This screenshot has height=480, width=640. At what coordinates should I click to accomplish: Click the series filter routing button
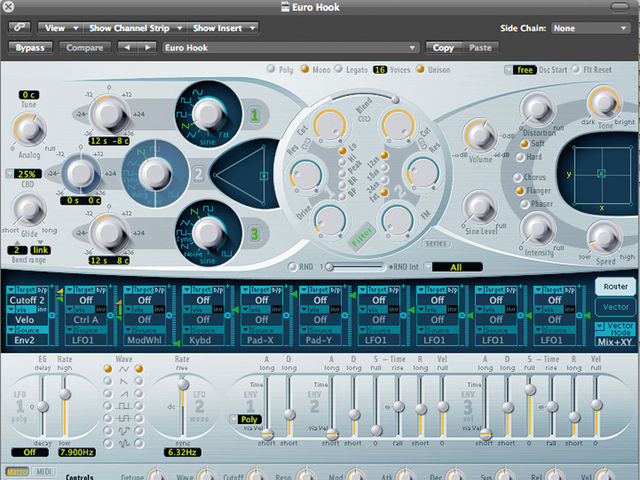(436, 243)
